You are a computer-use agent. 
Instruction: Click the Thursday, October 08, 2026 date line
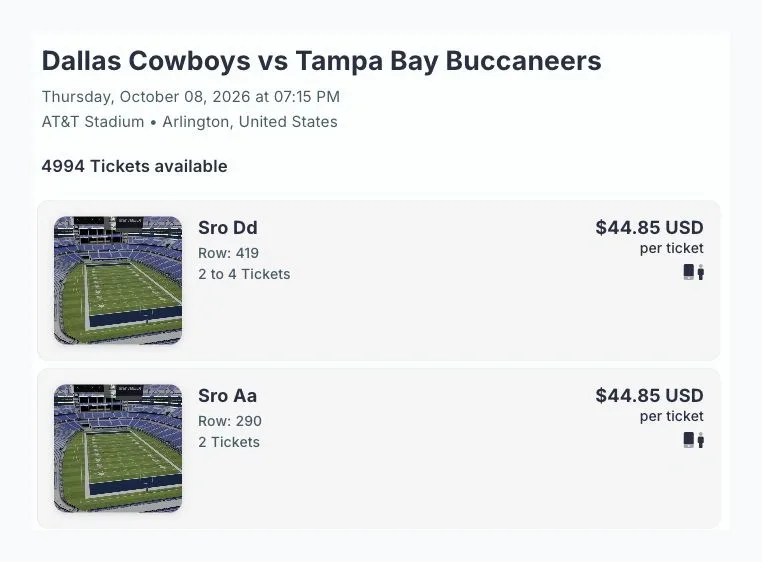[190, 97]
